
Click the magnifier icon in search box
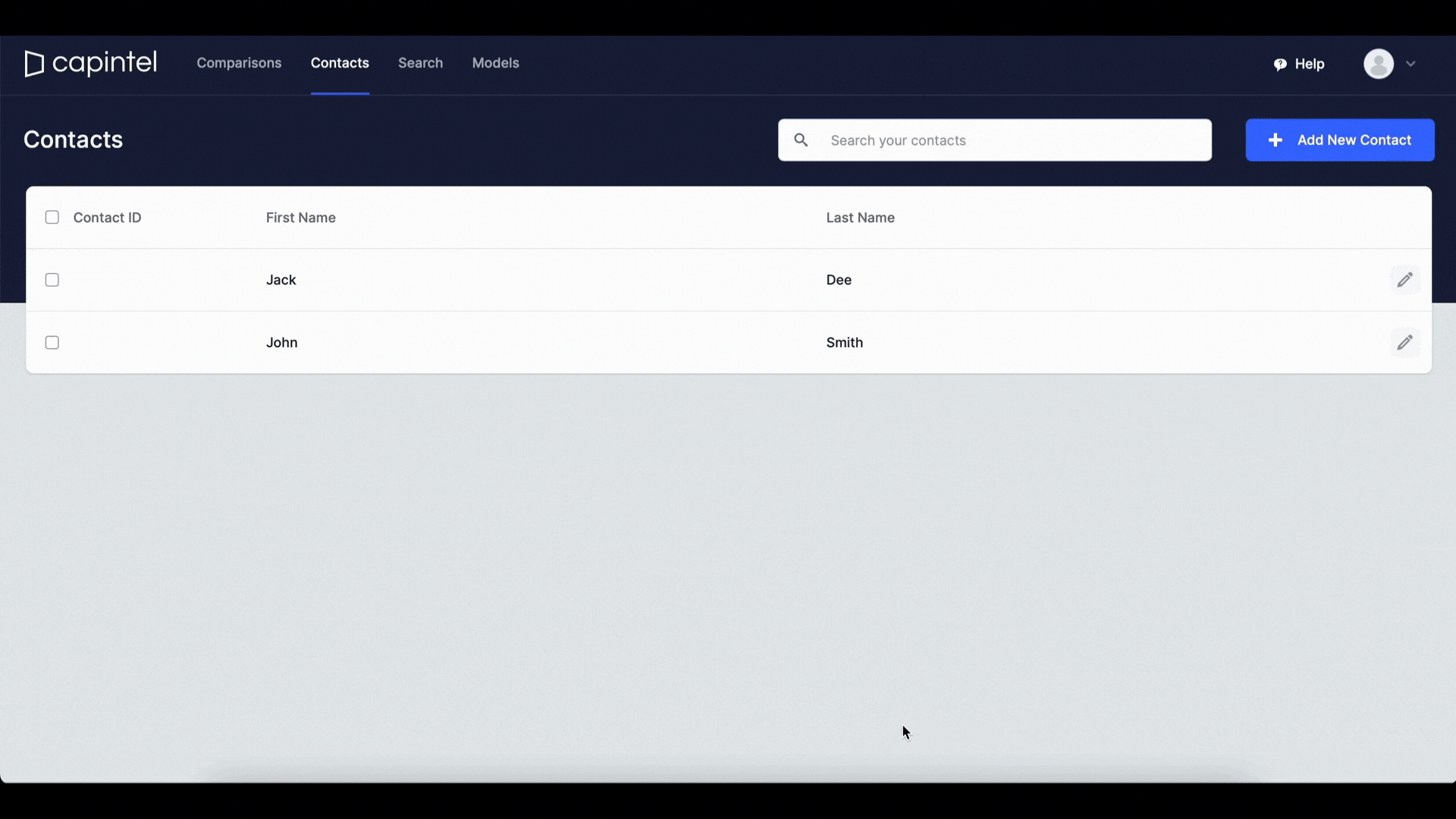[x=801, y=140]
